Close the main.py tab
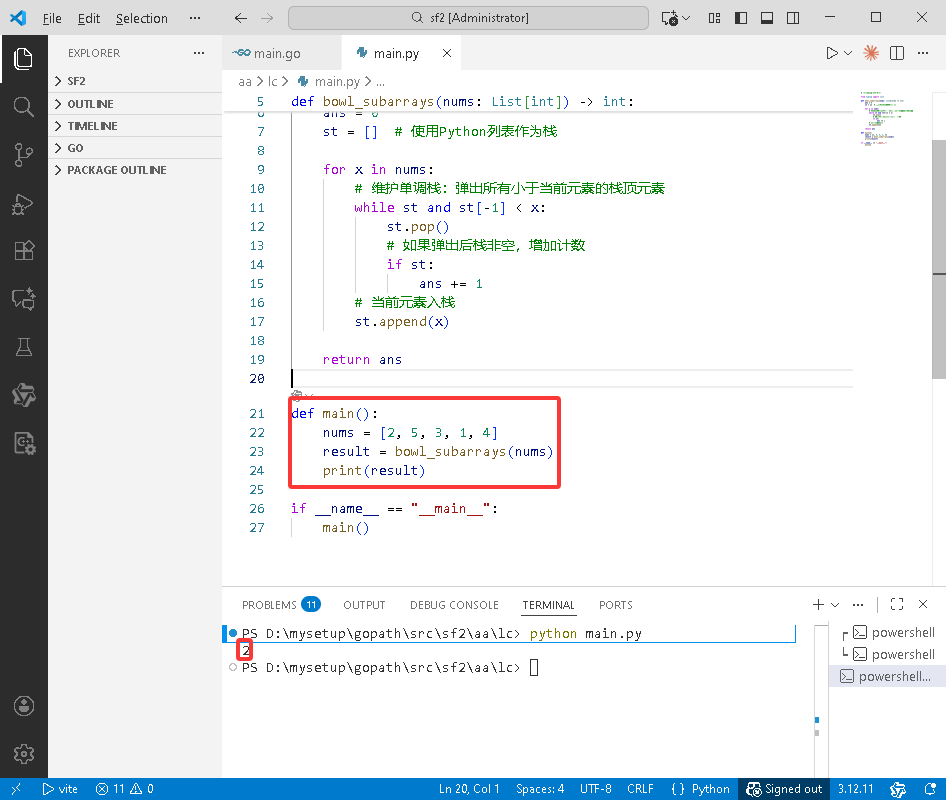This screenshot has height=800, width=946. (446, 53)
